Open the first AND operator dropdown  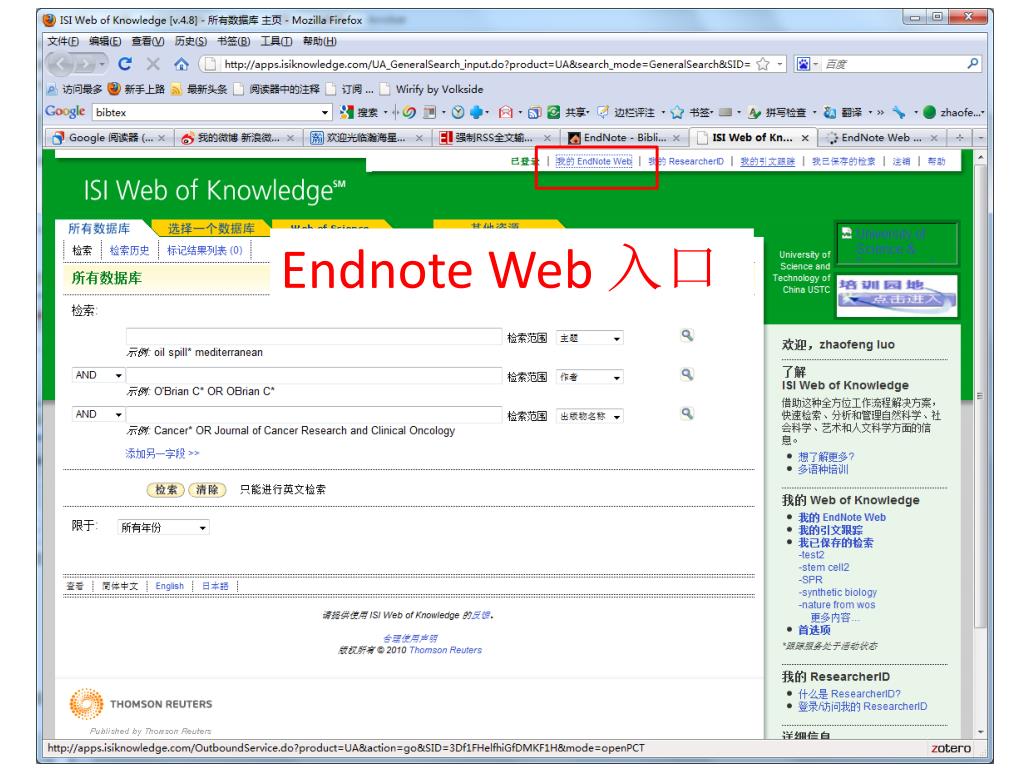pyautogui.click(x=98, y=375)
